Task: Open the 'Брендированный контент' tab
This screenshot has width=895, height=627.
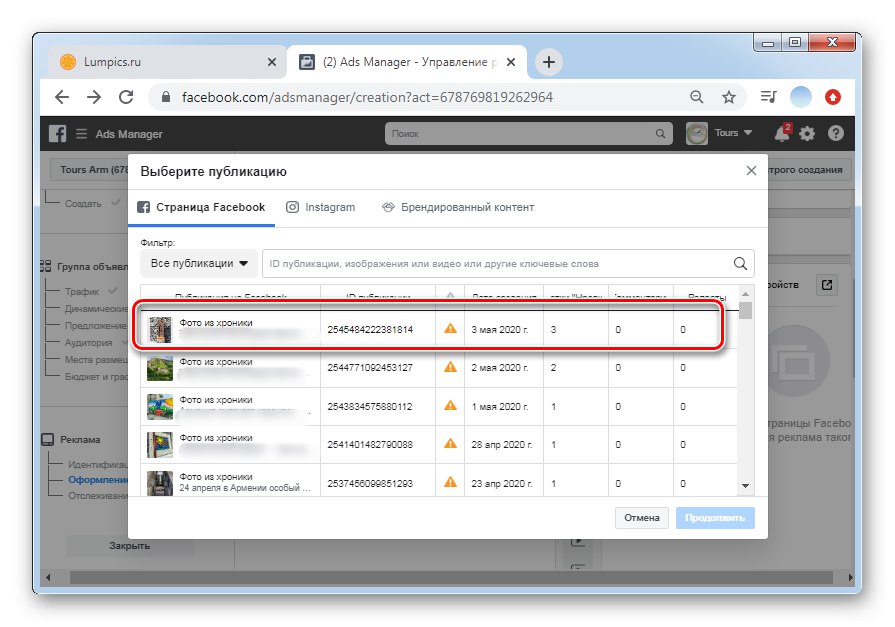Action: [458, 207]
